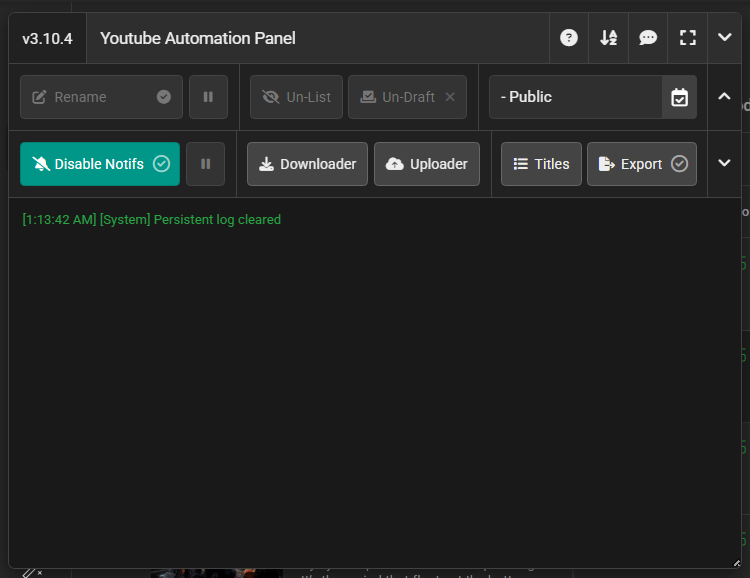Toggle the checkmark on Disable Notifs
The height and width of the screenshot is (578, 750).
pyautogui.click(x=161, y=164)
